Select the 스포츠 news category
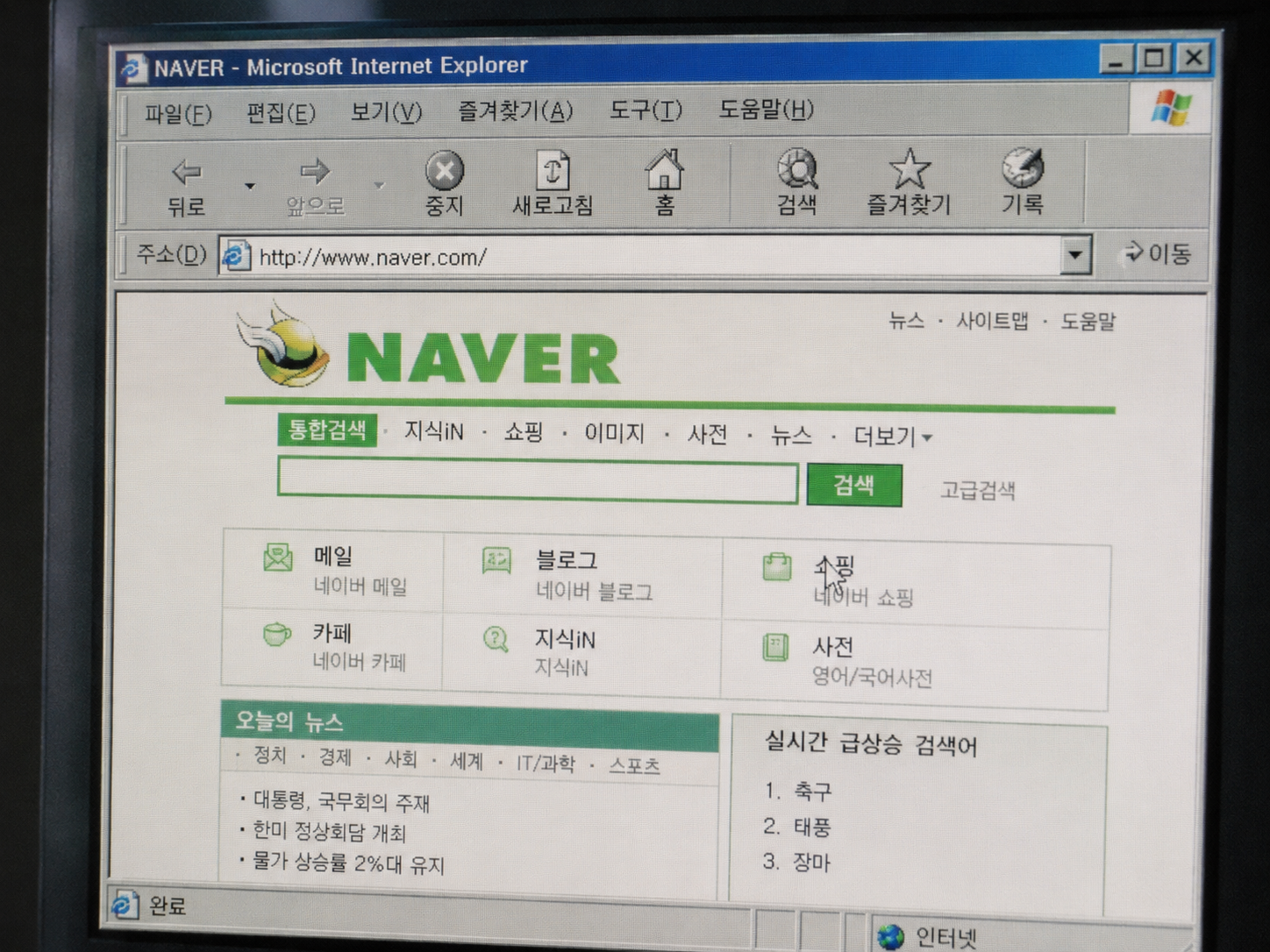The height and width of the screenshot is (952, 1270). (634, 765)
